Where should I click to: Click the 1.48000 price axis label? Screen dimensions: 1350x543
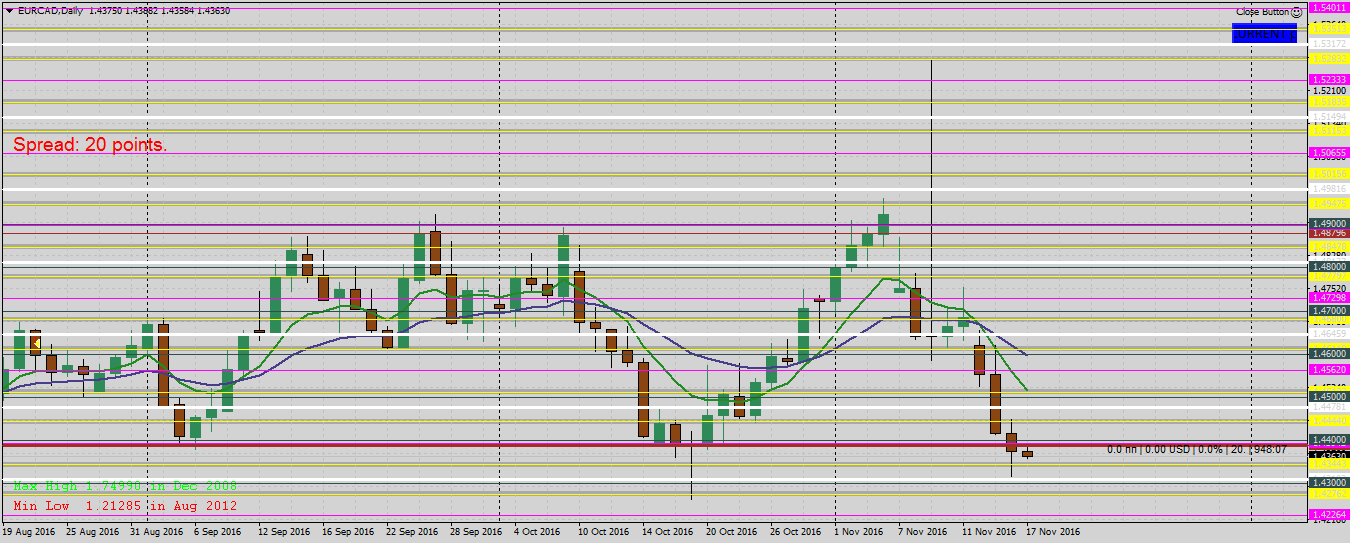[x=1329, y=267]
